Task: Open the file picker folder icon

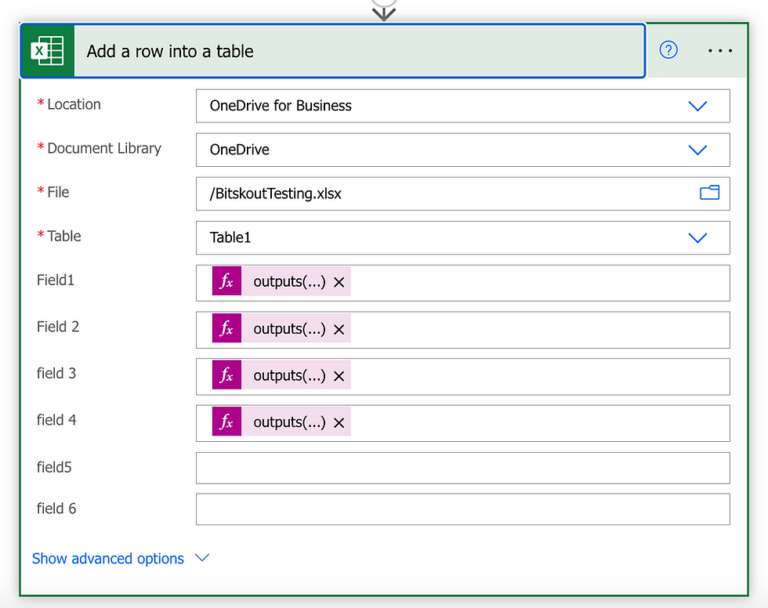Action: point(709,193)
